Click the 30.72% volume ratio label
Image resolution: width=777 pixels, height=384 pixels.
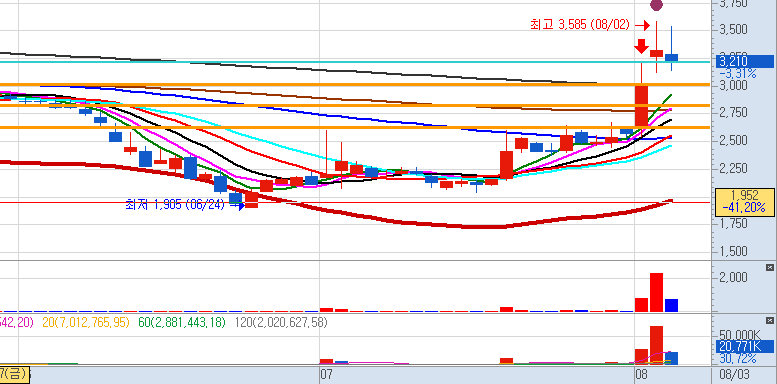click(738, 358)
